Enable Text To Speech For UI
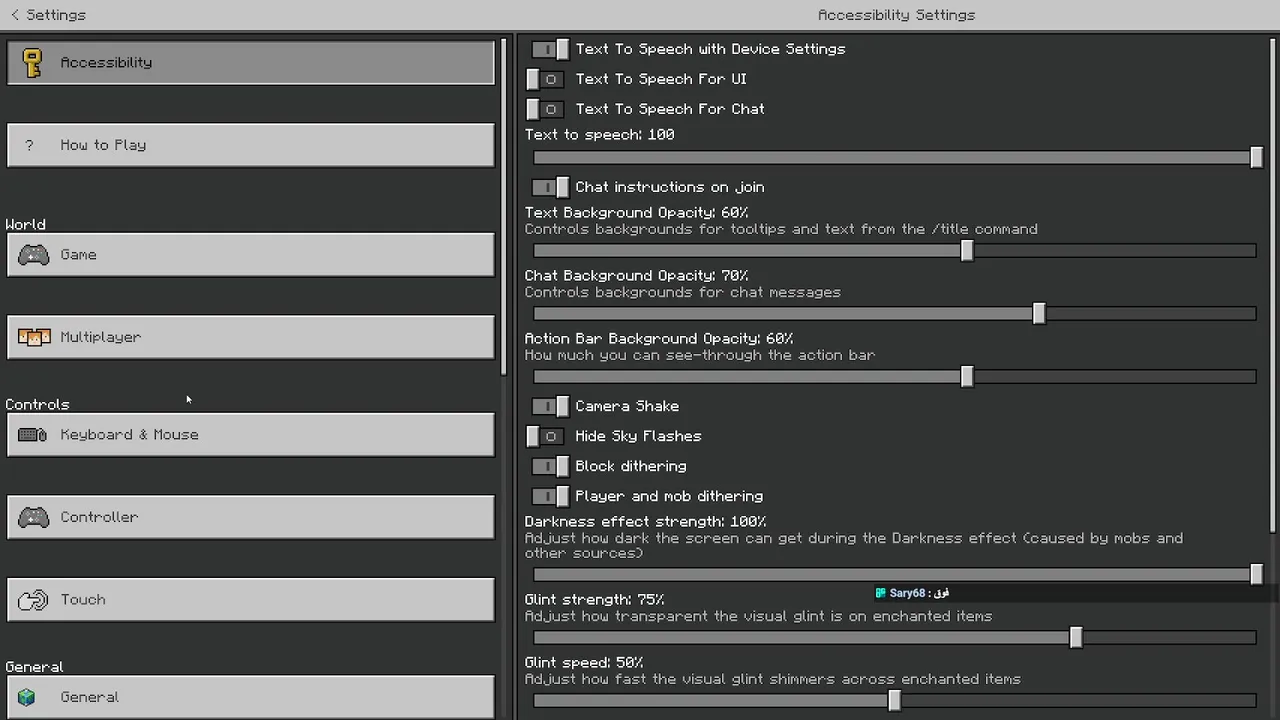This screenshot has height=720, width=1280. pos(546,79)
